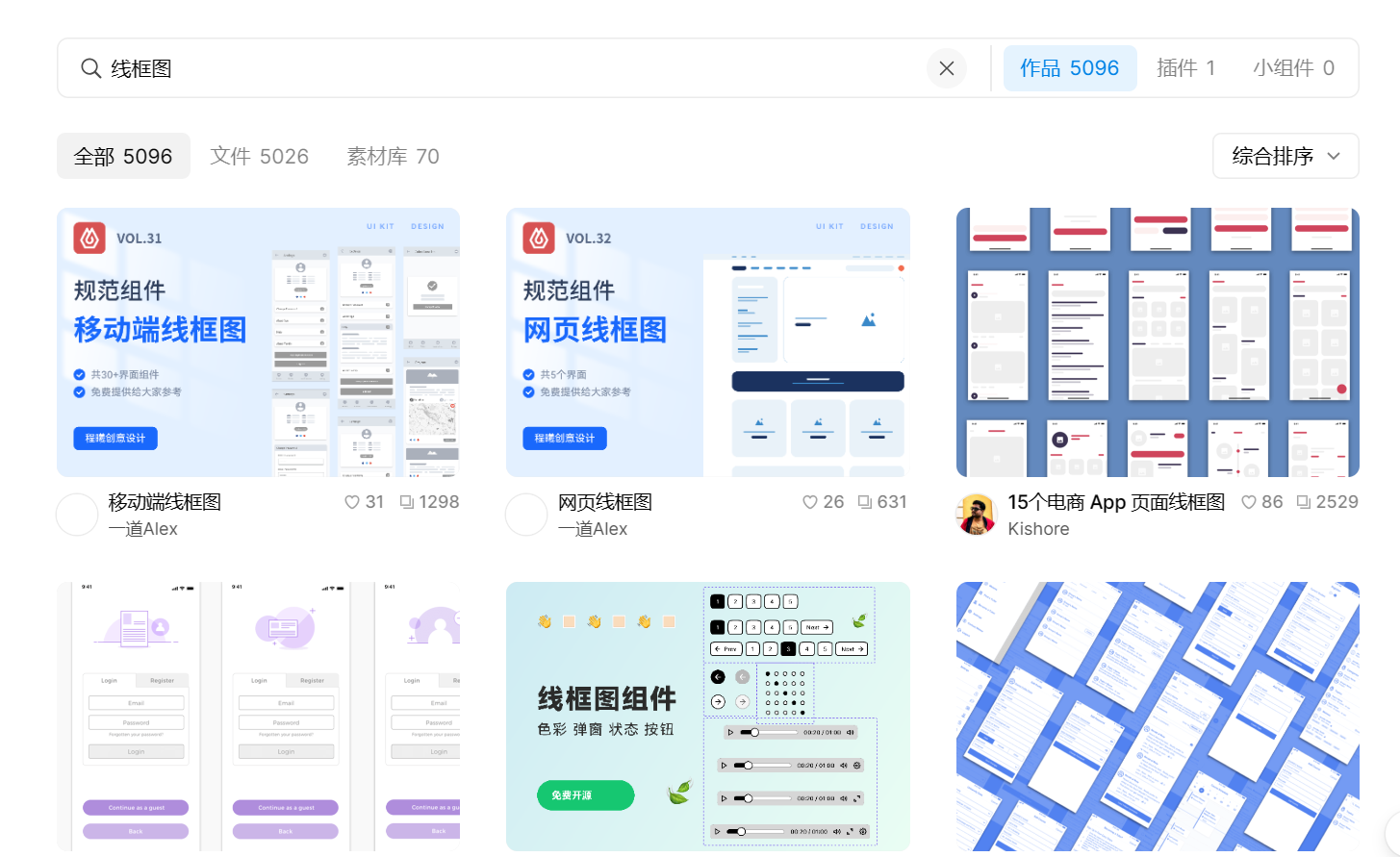Click the avatar beside 网页线框图

526,515
